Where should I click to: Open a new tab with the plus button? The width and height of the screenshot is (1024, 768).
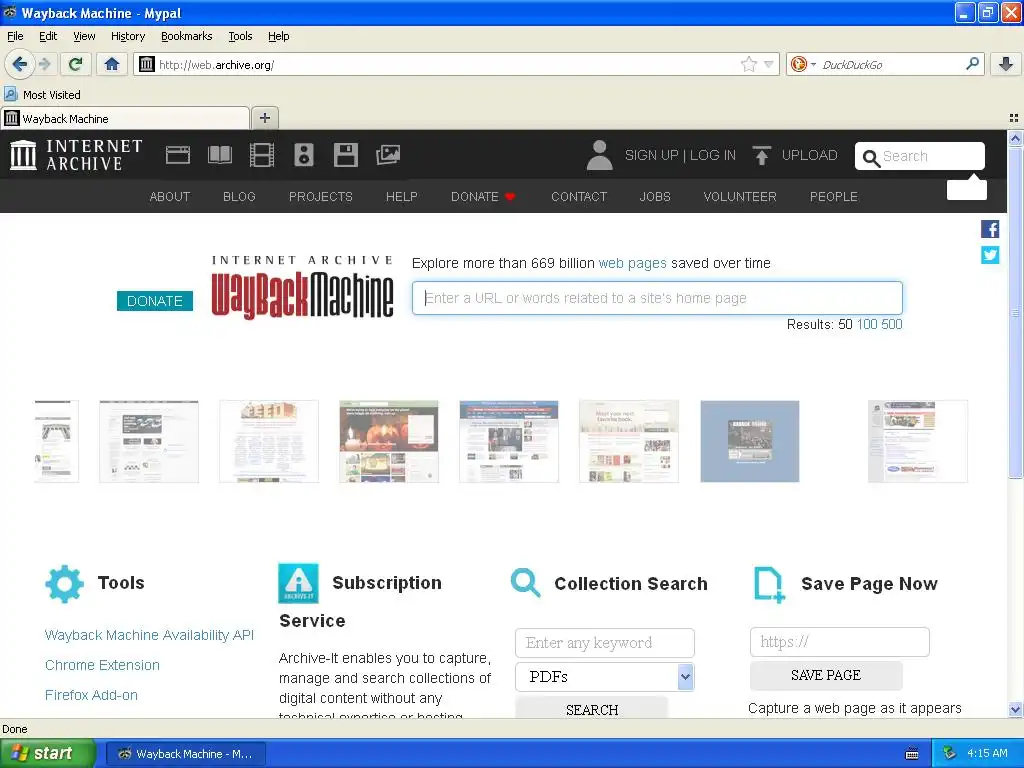click(264, 118)
